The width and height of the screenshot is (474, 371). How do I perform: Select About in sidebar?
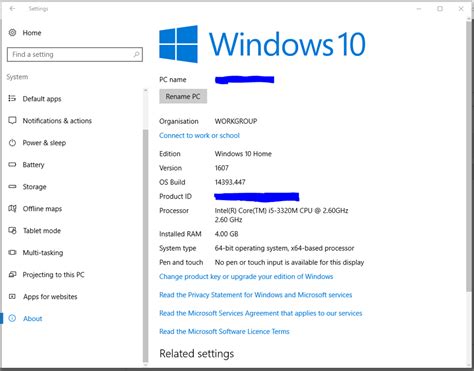click(33, 319)
